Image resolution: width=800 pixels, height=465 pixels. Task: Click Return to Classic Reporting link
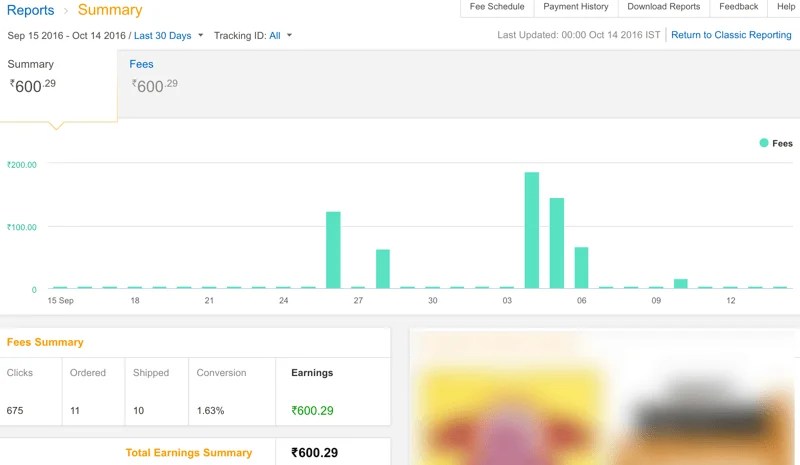731,35
